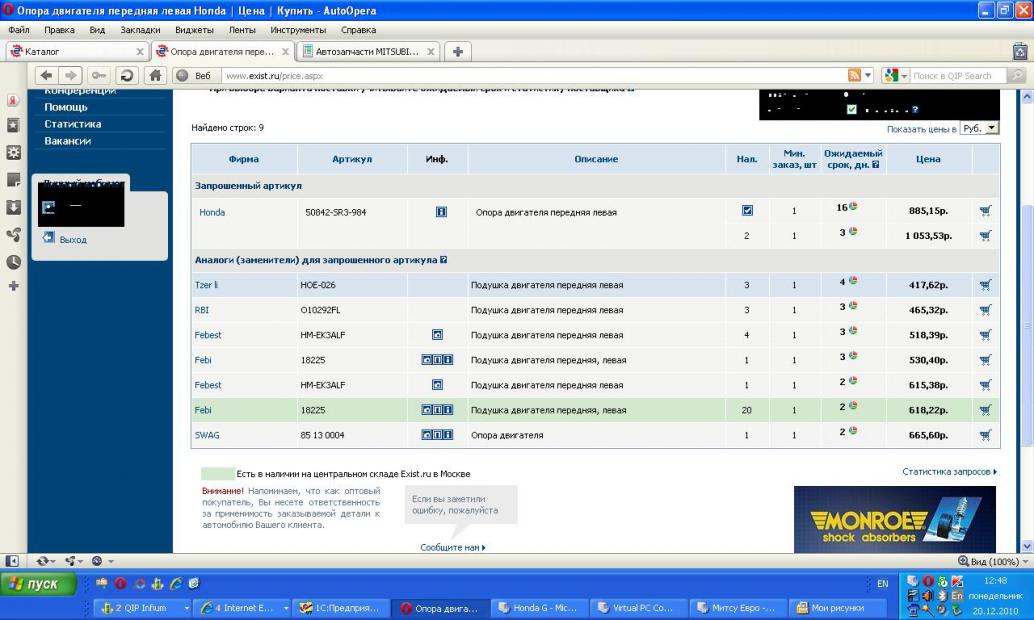
Task: Add Tzer li 417,62р. part to cart
Action: 985,285
